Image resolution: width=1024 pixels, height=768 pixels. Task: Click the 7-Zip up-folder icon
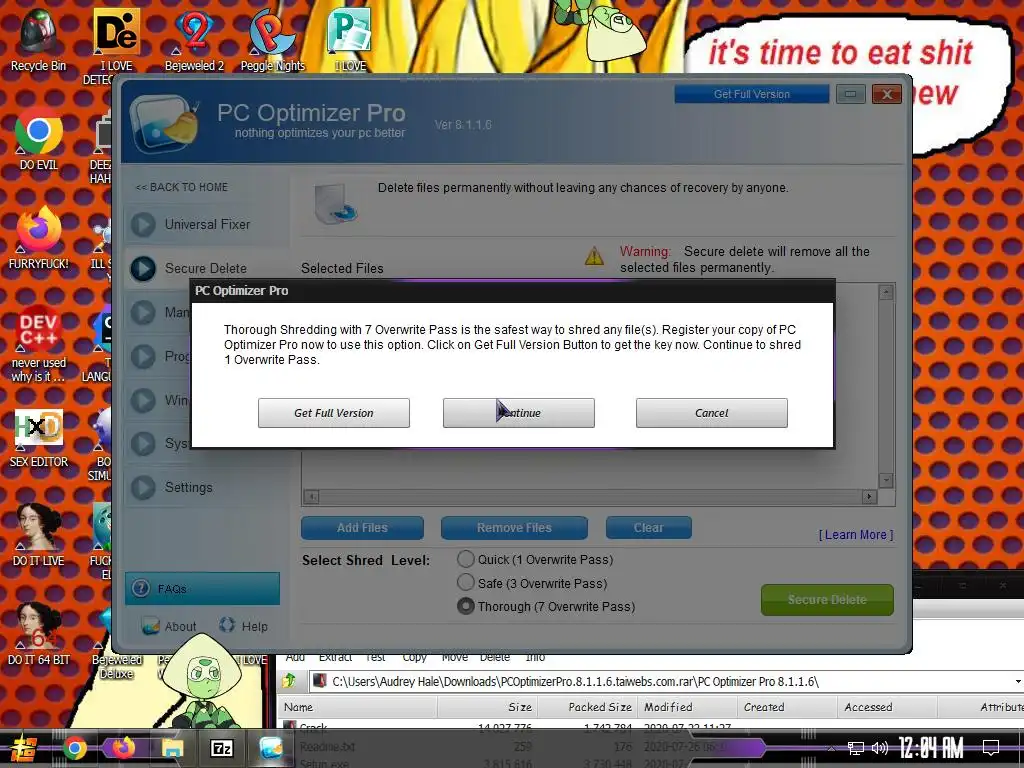(x=289, y=681)
